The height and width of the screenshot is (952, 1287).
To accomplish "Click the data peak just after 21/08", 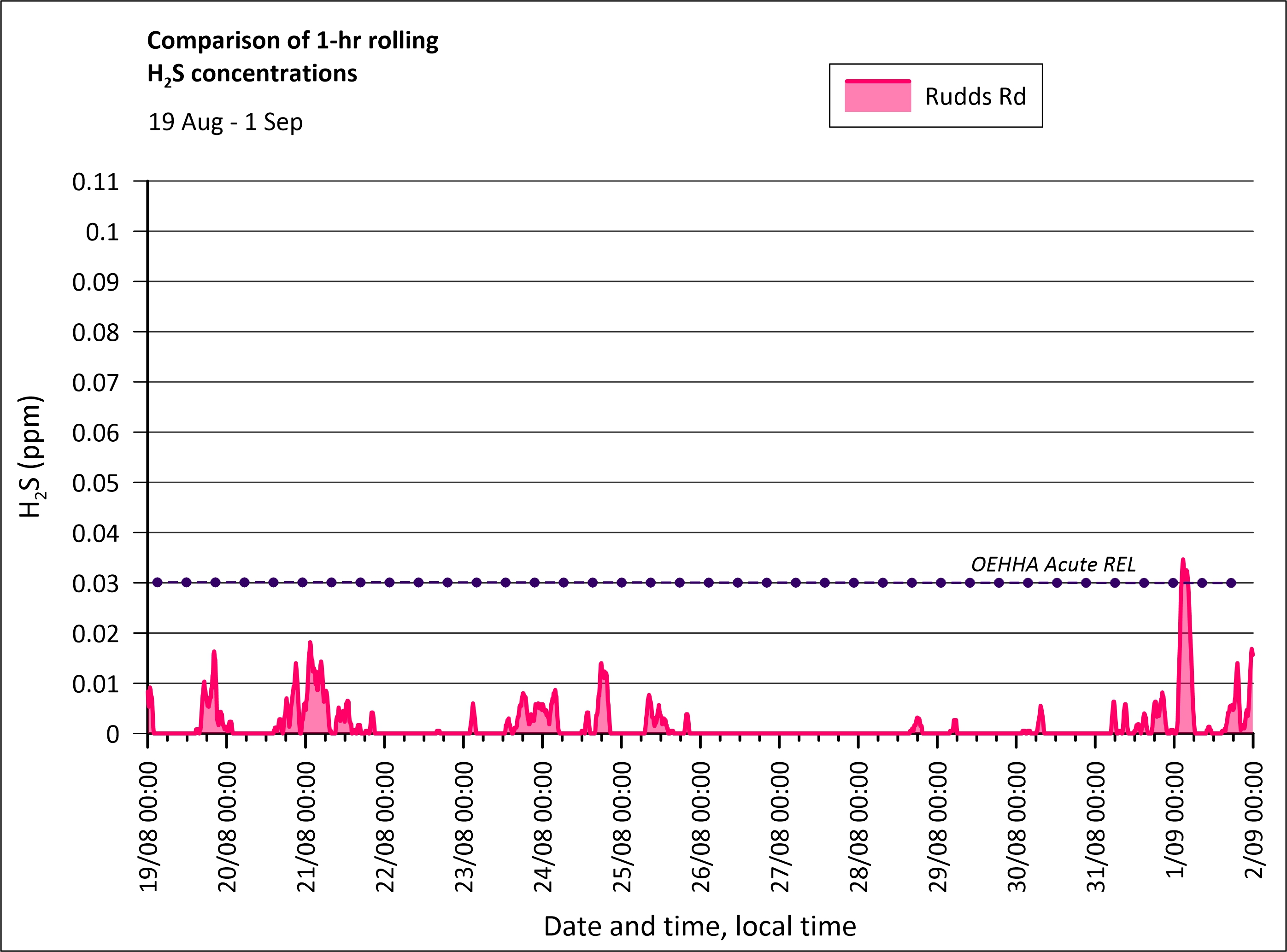I will tap(310, 643).
